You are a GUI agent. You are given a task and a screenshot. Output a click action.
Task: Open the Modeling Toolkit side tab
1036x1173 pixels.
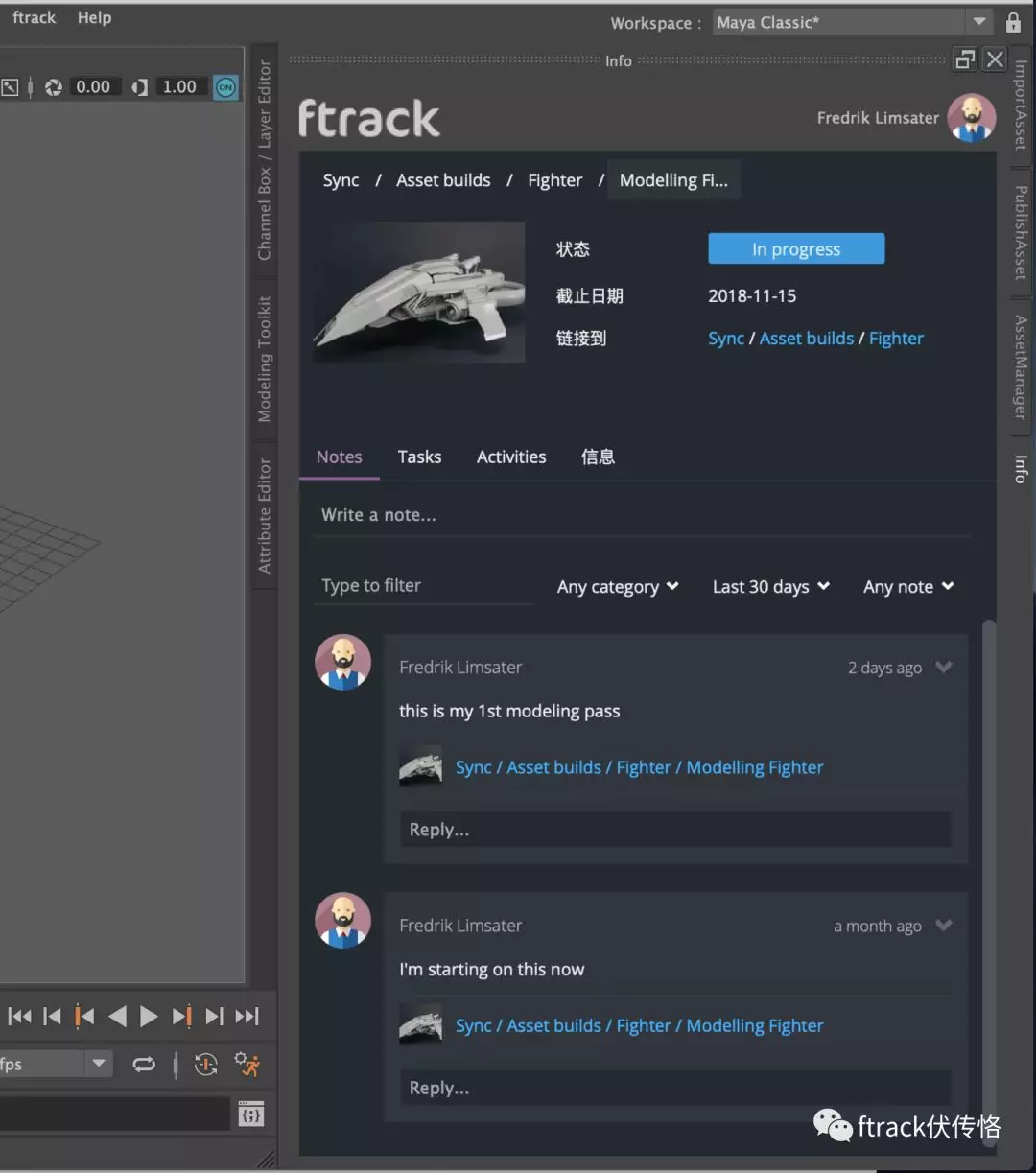(265, 359)
